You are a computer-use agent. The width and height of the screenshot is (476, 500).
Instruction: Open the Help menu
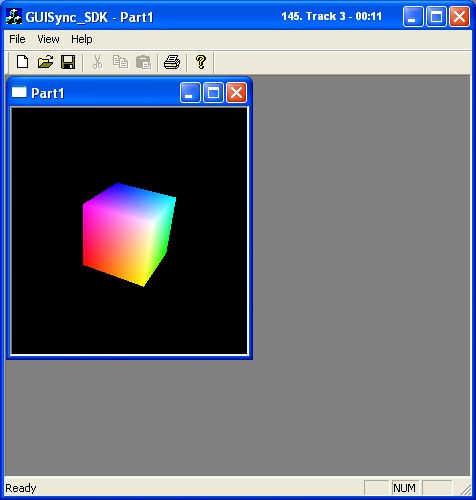[x=82, y=39]
